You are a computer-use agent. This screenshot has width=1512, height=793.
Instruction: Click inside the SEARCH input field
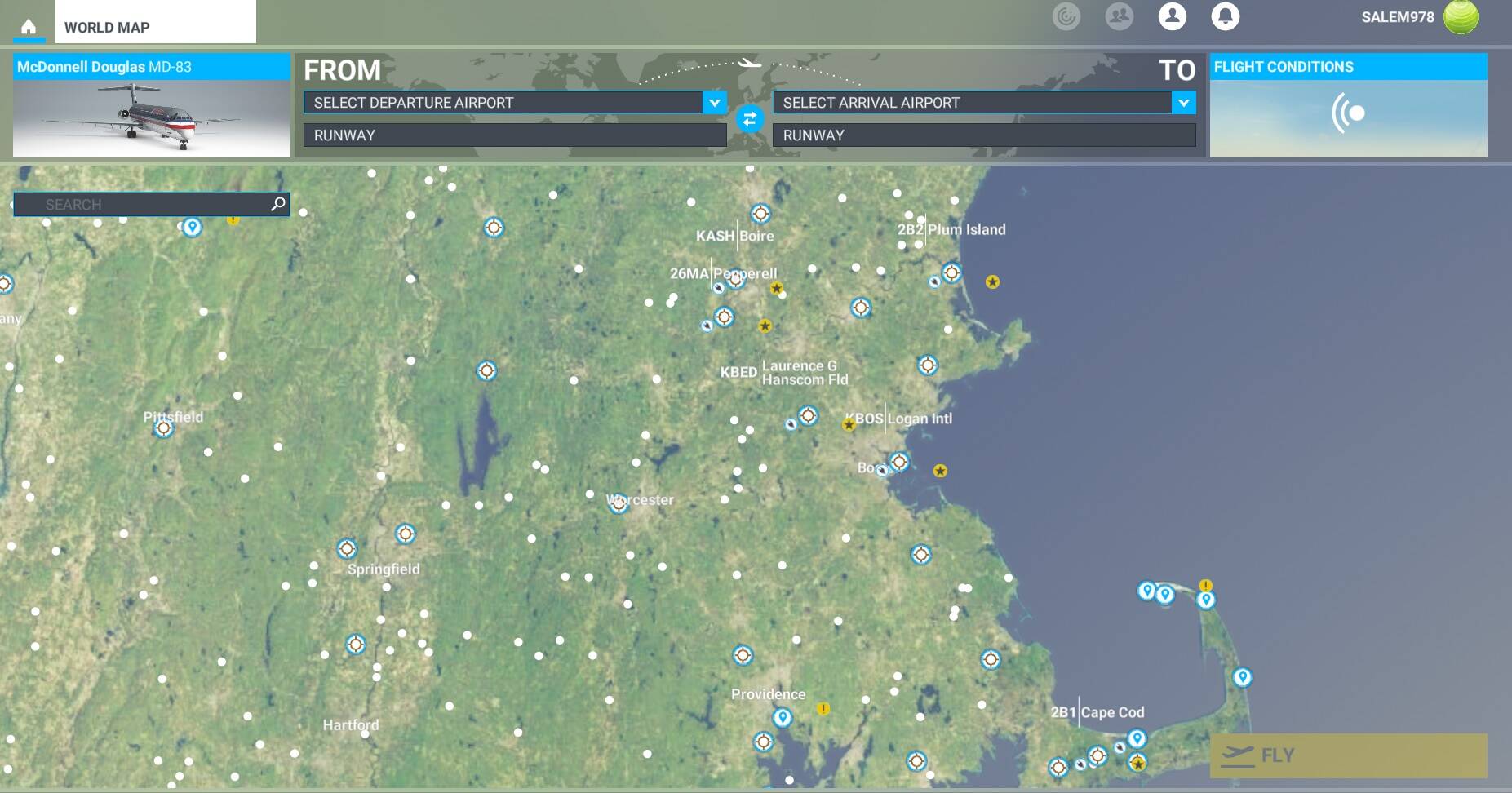point(139,204)
